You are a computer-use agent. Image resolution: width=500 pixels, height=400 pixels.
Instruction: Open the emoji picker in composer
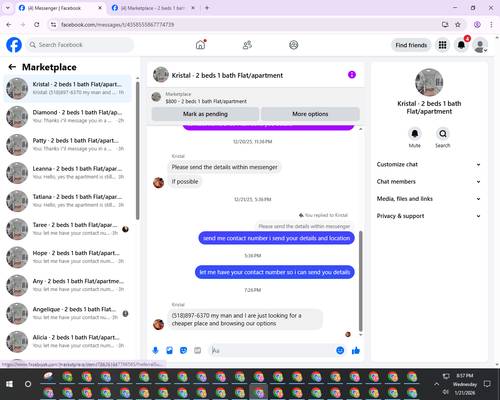coord(340,350)
